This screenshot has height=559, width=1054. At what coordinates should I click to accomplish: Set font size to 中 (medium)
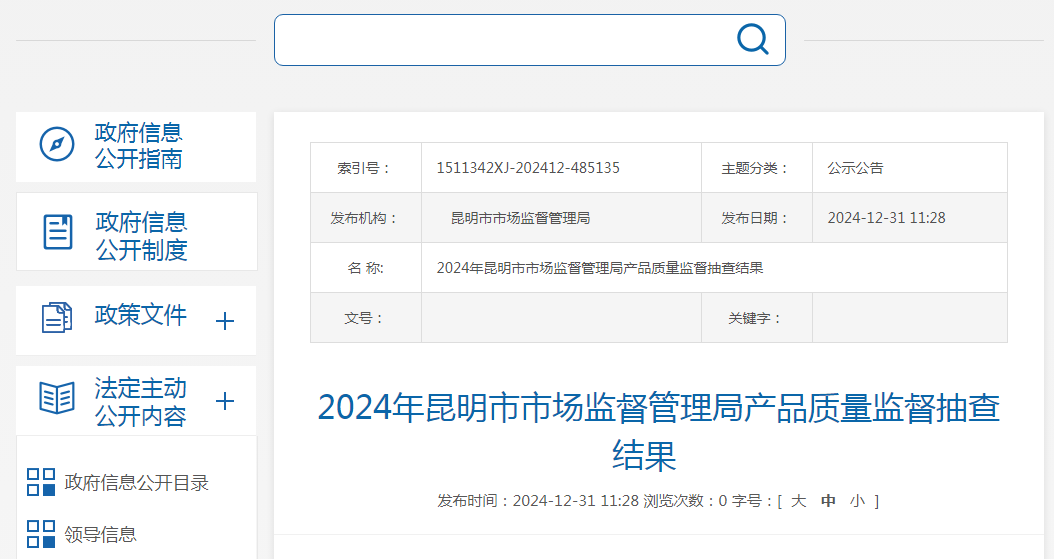coord(828,501)
